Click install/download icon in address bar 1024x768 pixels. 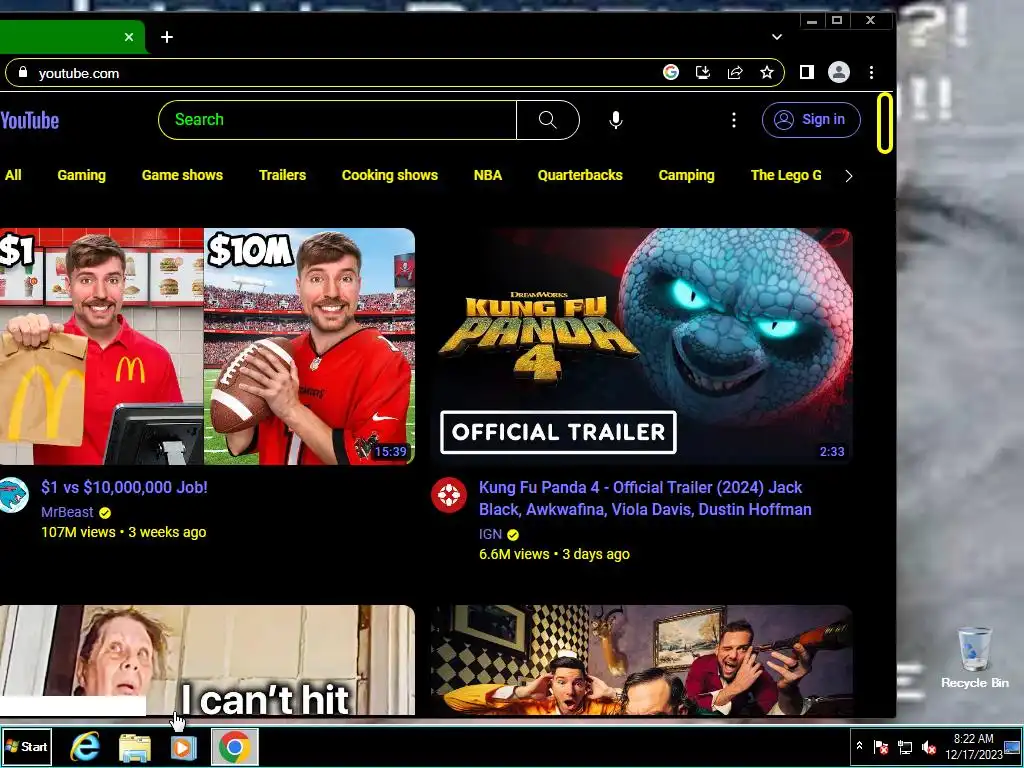coord(703,72)
